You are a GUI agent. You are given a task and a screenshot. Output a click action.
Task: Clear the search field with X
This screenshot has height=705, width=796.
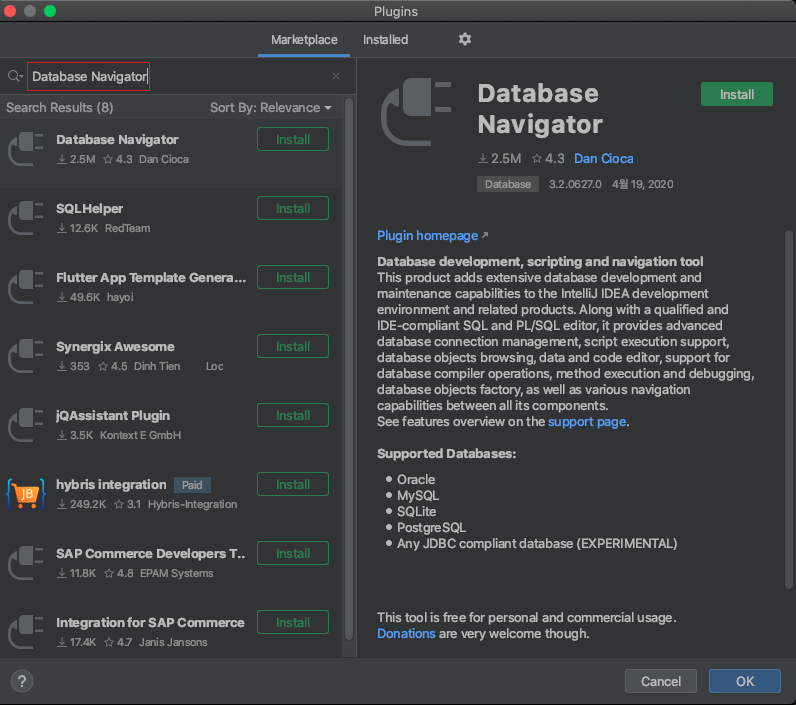tap(336, 76)
